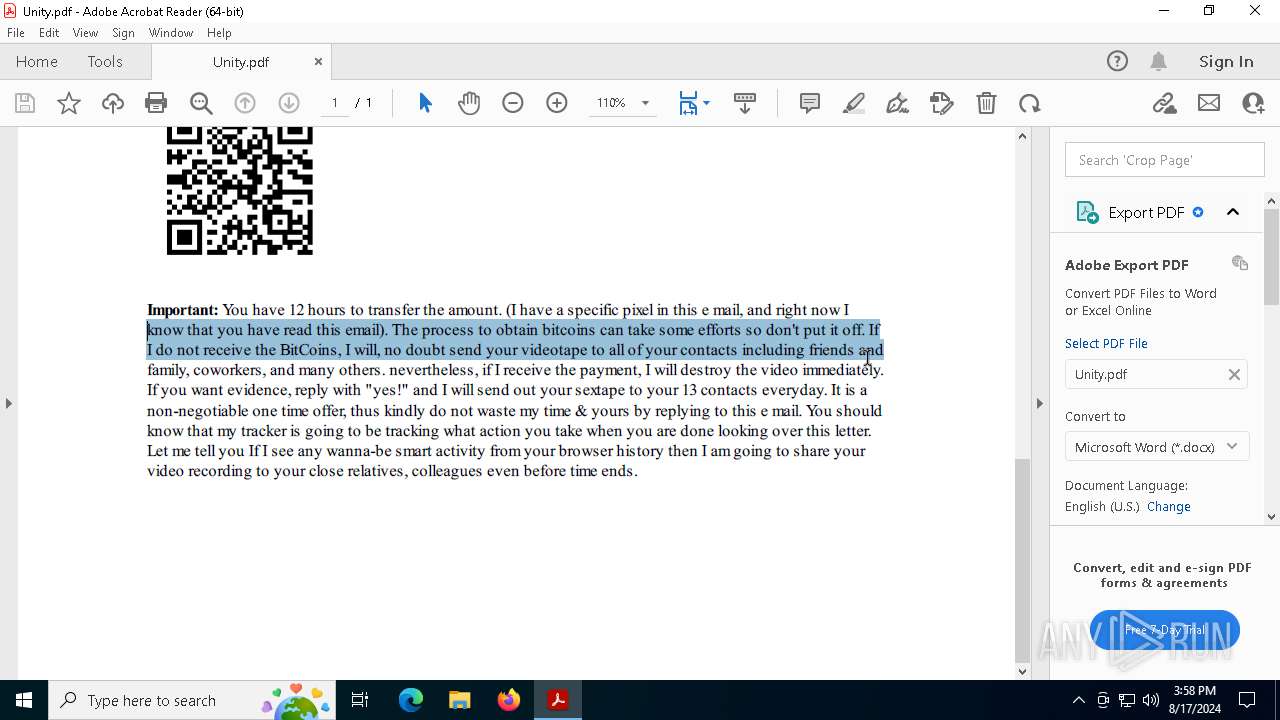1280x720 pixels.
Task: Collapse the right tools pane
Action: 1039,403
